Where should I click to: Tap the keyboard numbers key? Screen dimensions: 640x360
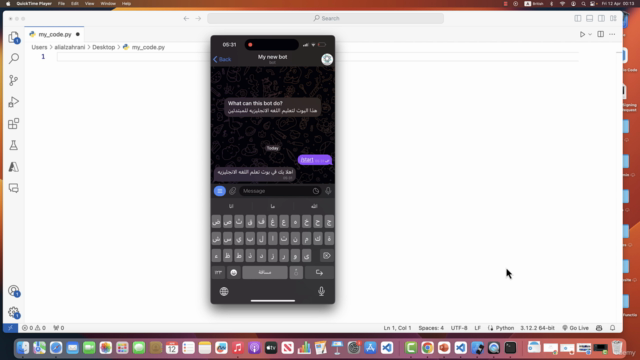pyautogui.click(x=218, y=273)
